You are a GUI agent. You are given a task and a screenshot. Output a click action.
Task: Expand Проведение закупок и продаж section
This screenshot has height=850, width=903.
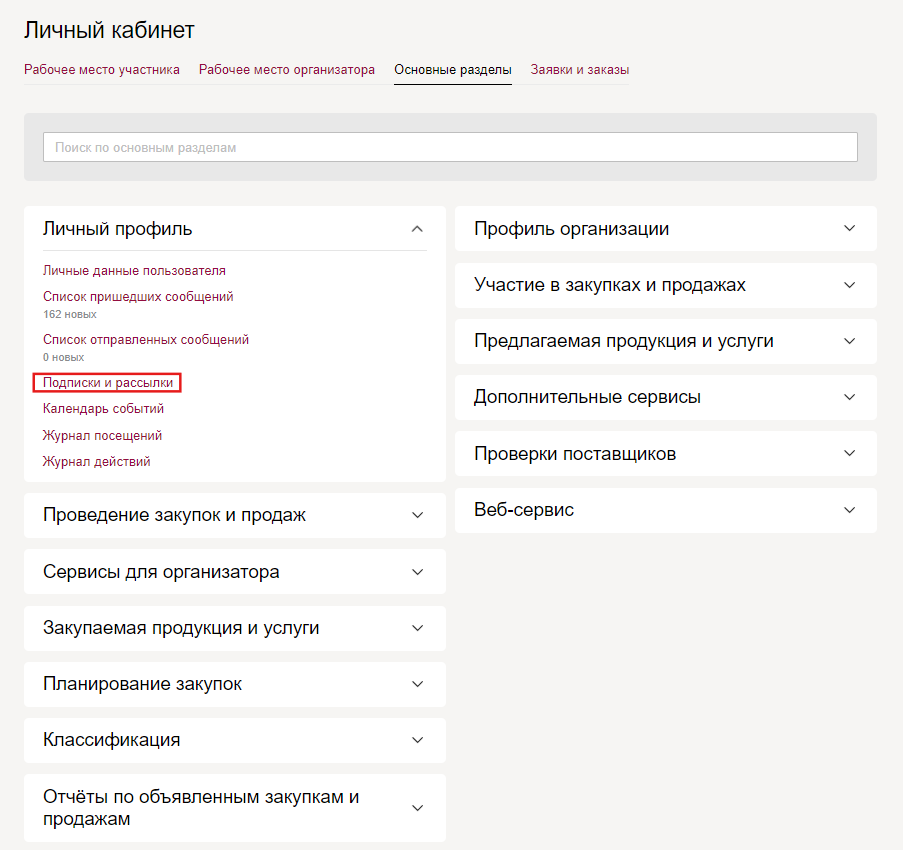[x=417, y=515]
